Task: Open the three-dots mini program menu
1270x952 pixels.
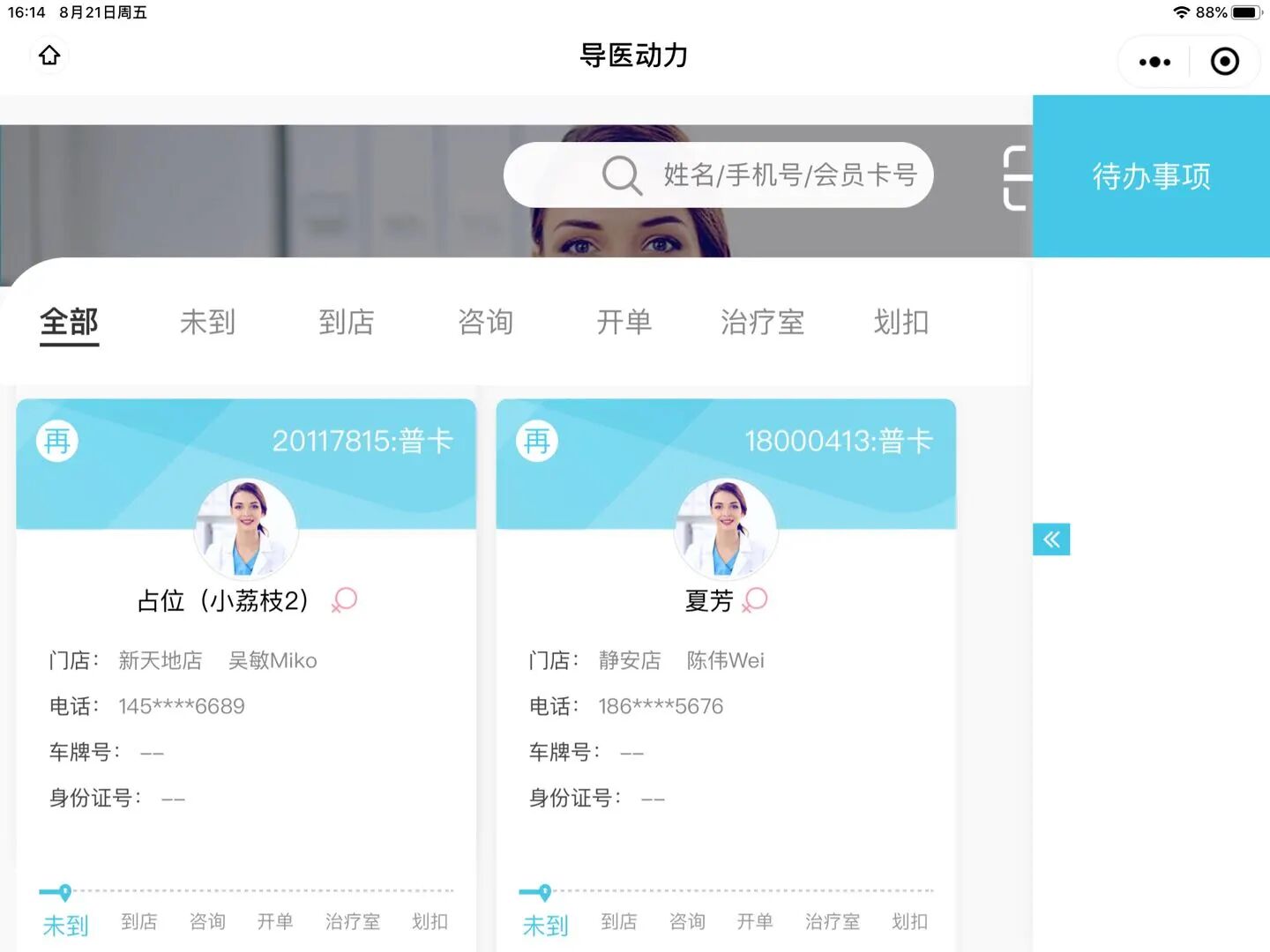Action: pyautogui.click(x=1154, y=62)
